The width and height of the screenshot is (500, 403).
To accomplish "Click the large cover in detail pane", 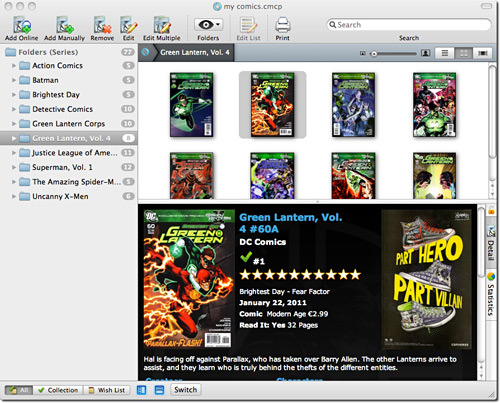I will 189,279.
